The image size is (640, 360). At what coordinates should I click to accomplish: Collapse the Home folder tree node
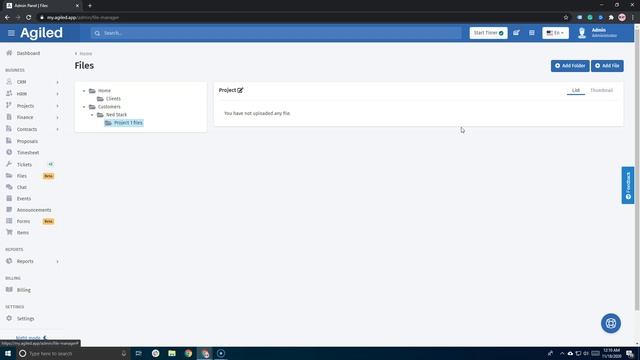[x=84, y=91]
